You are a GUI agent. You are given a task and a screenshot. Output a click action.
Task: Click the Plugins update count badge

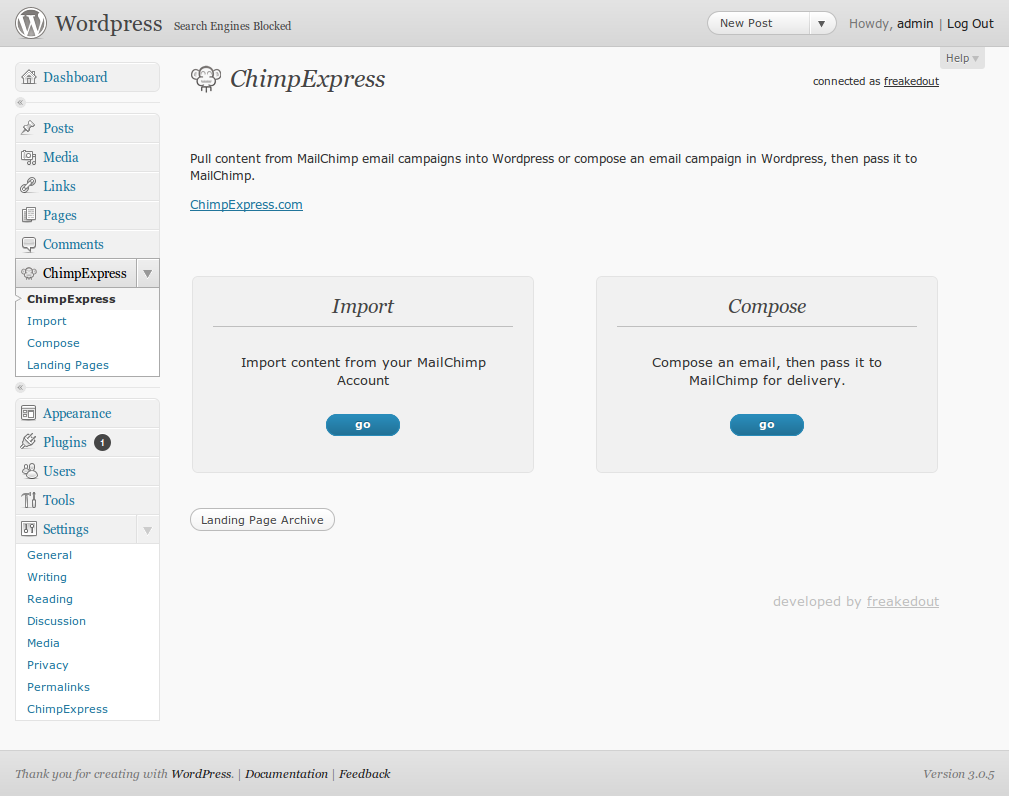click(x=102, y=443)
